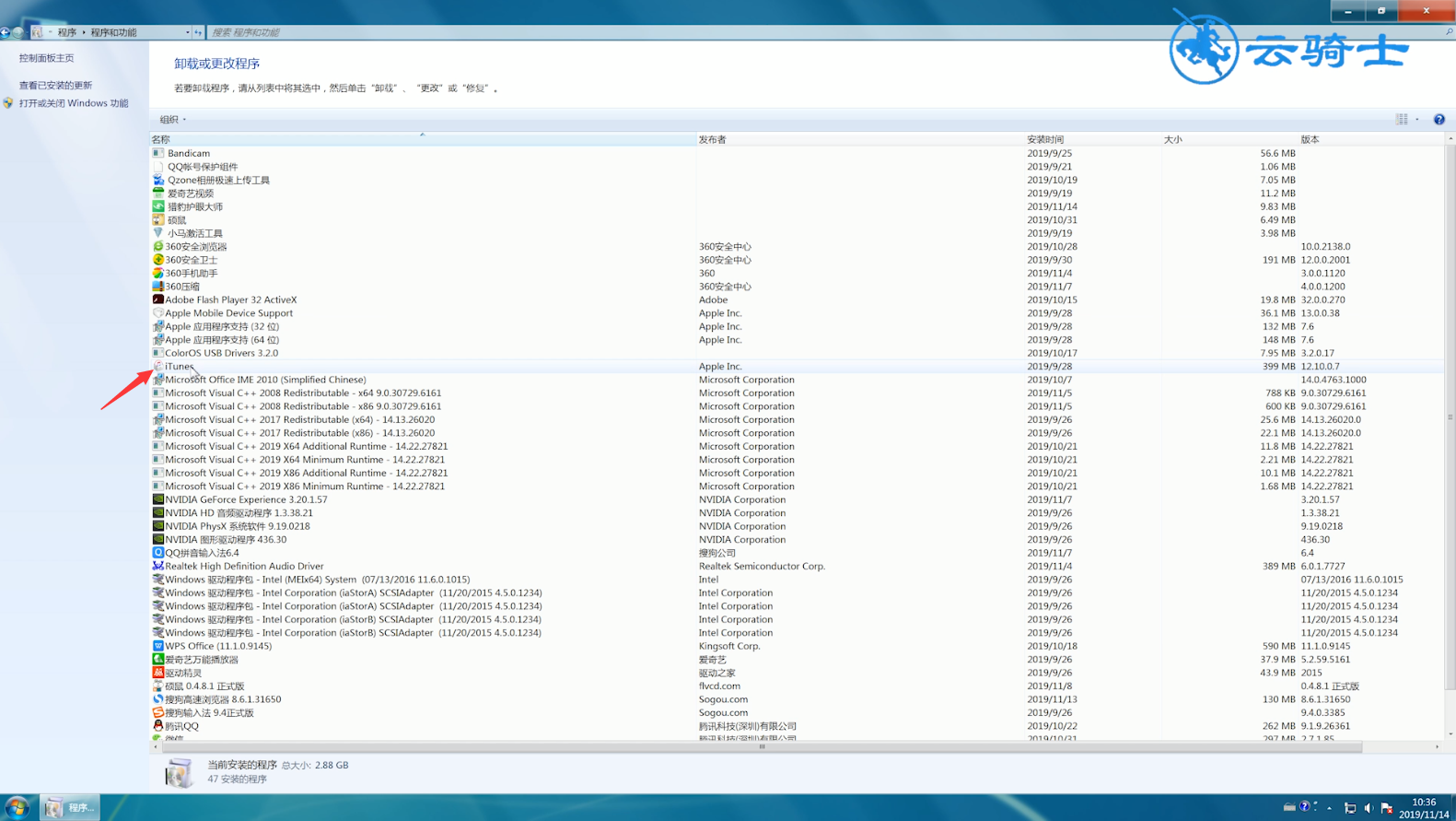Click the Qzone相册极速上传工具 icon
1456x821 pixels.
158,180
